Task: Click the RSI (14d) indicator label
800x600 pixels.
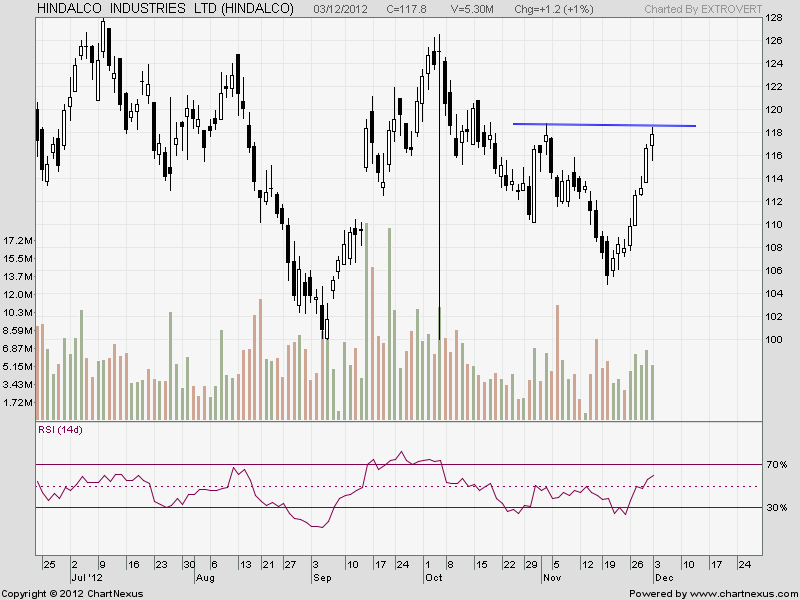Action: [57, 430]
